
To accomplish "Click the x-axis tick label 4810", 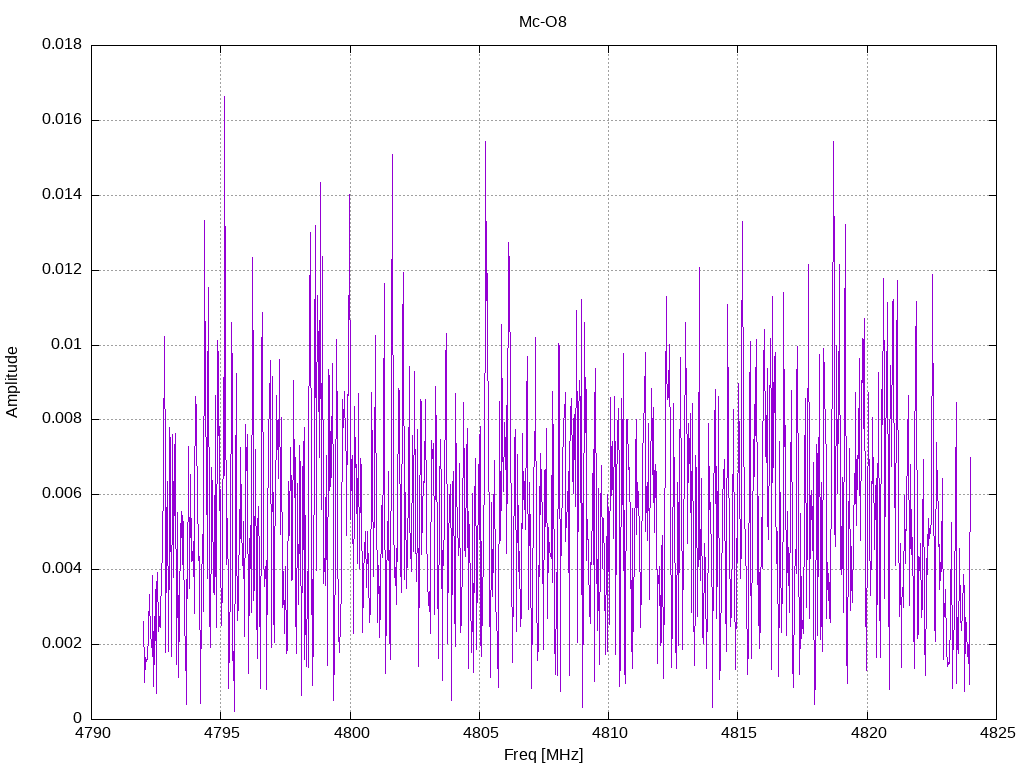I will 609,733.
